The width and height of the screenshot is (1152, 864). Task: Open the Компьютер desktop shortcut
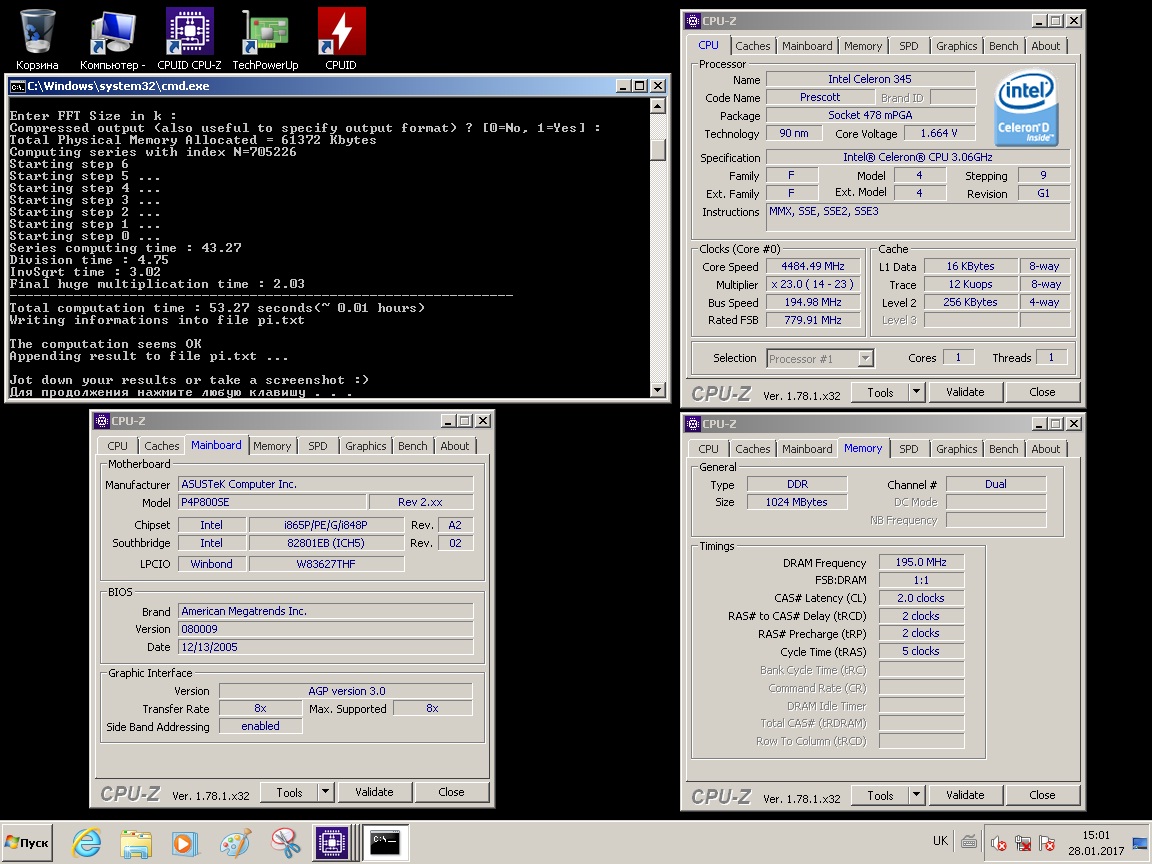tap(113, 39)
